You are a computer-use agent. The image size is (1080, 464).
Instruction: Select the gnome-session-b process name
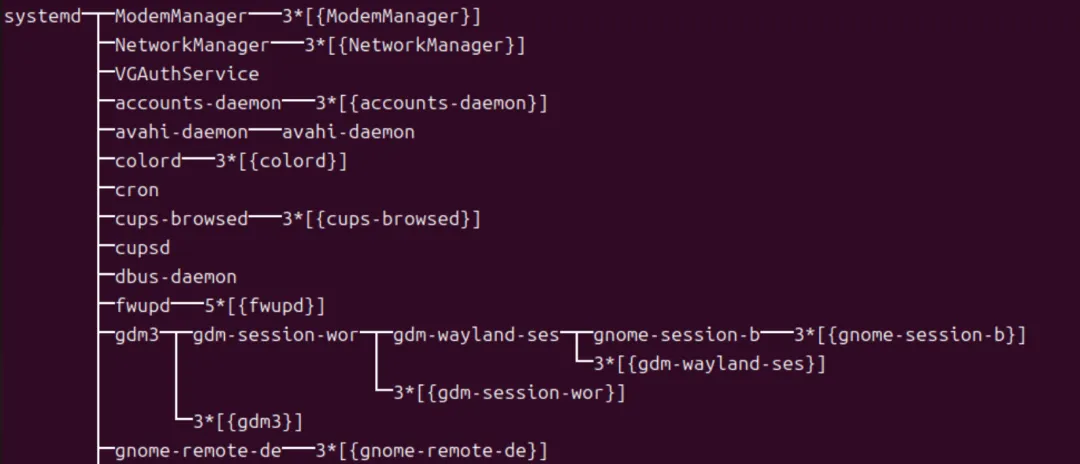[676, 335]
